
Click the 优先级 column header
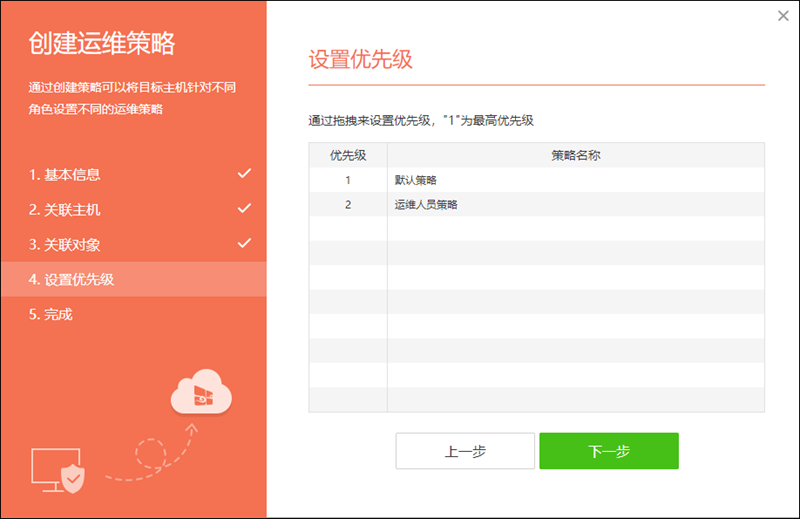(x=348, y=155)
